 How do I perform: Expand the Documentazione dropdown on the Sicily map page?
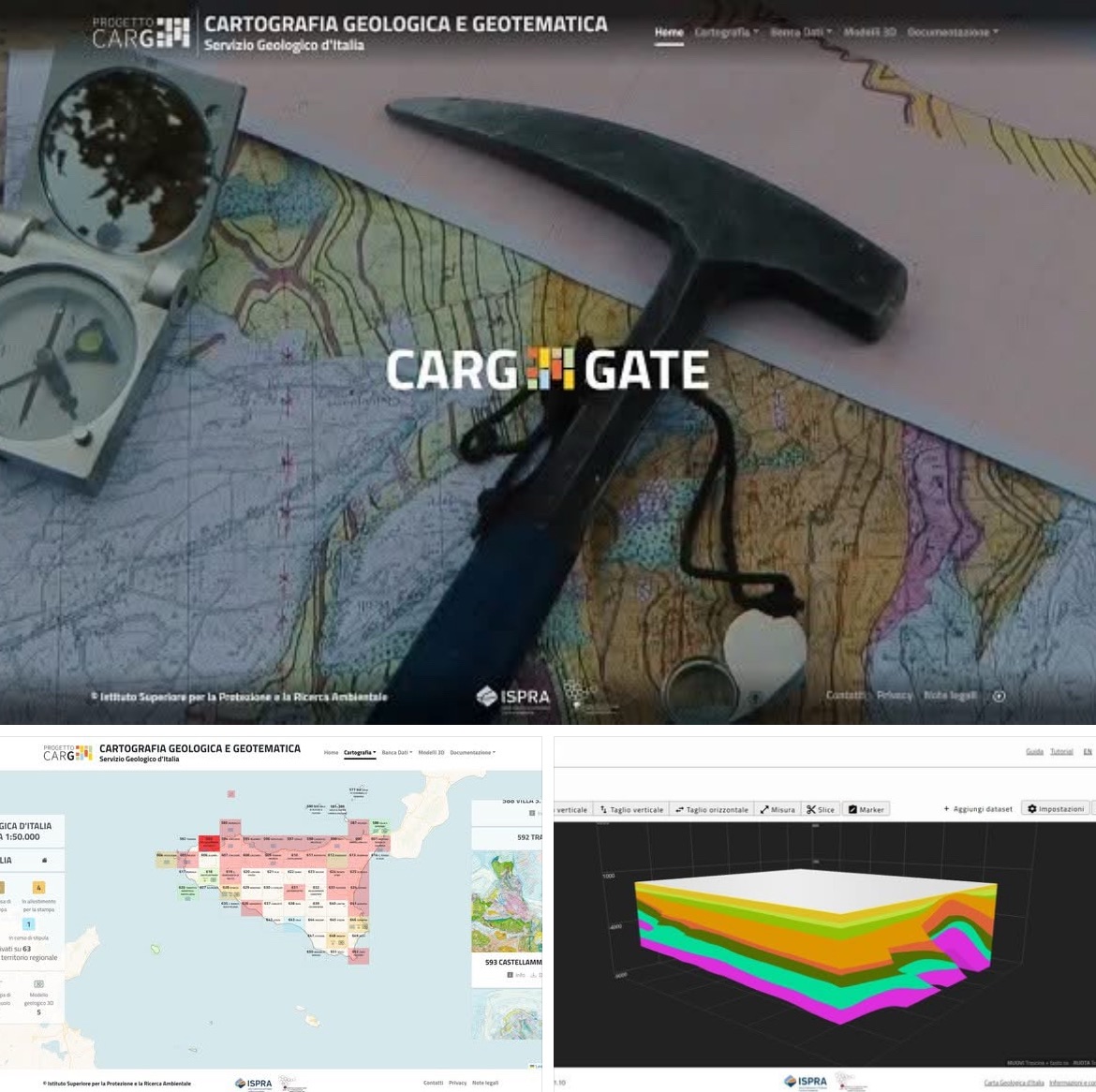(x=472, y=752)
